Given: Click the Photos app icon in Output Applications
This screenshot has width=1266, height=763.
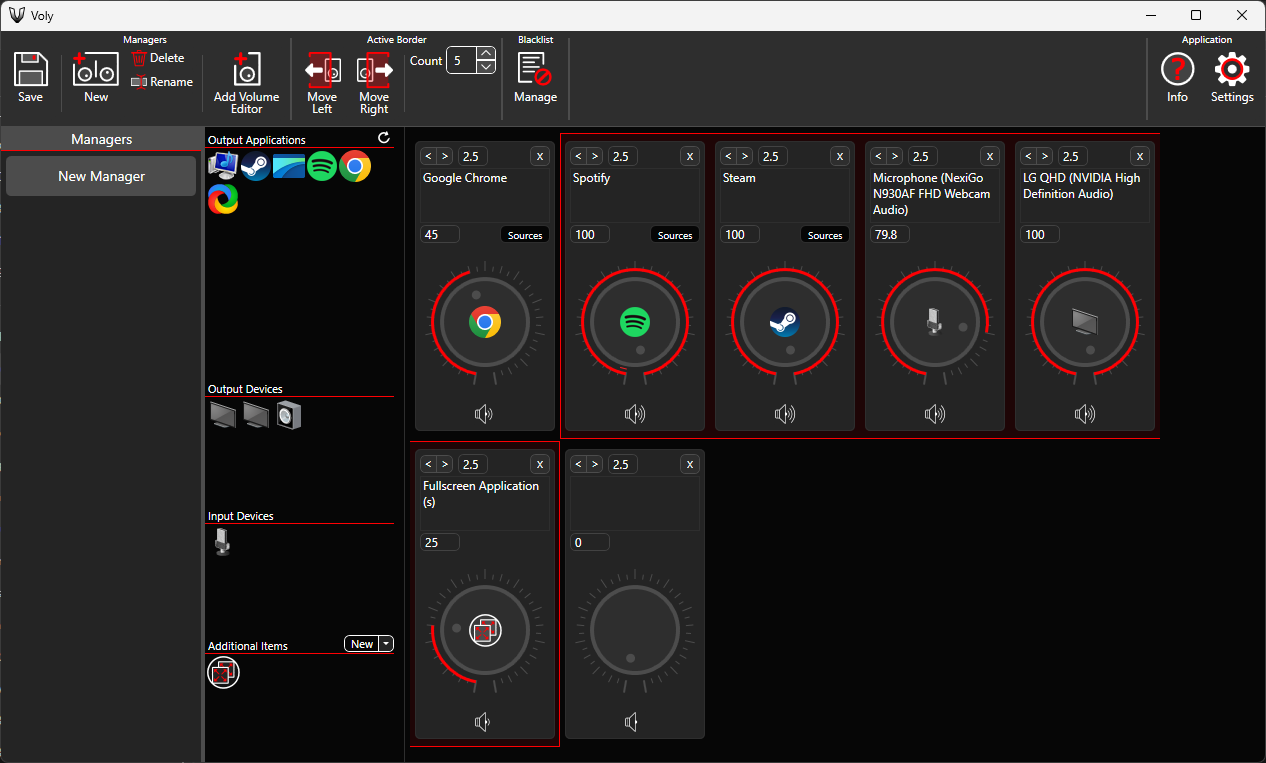Looking at the screenshot, I should click(288, 166).
